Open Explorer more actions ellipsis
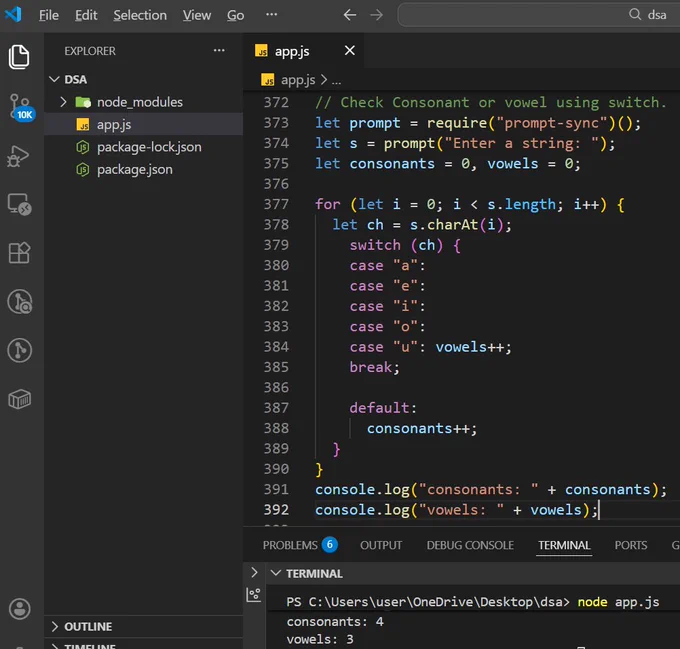Image resolution: width=680 pixels, height=649 pixels. 219,51
